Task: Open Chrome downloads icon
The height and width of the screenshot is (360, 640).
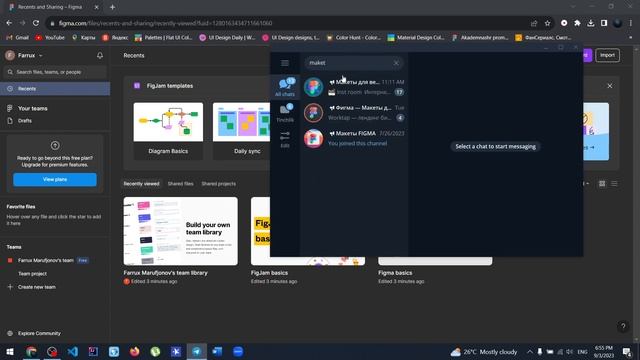Action: click(591, 23)
